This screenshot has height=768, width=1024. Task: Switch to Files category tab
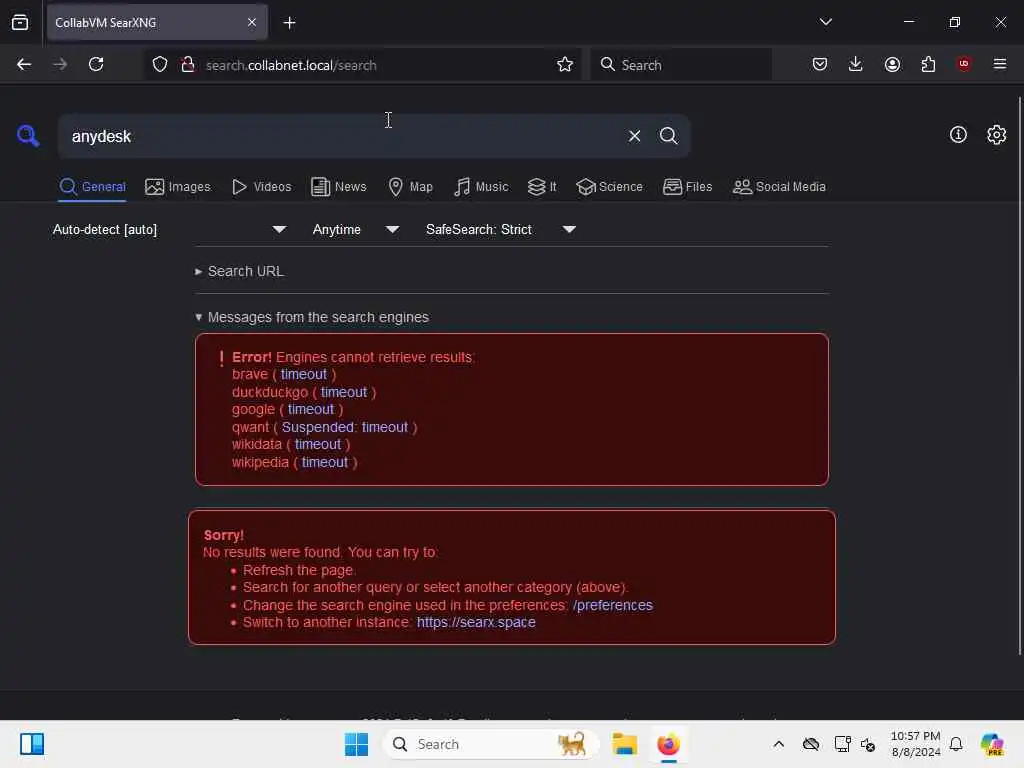pos(687,187)
